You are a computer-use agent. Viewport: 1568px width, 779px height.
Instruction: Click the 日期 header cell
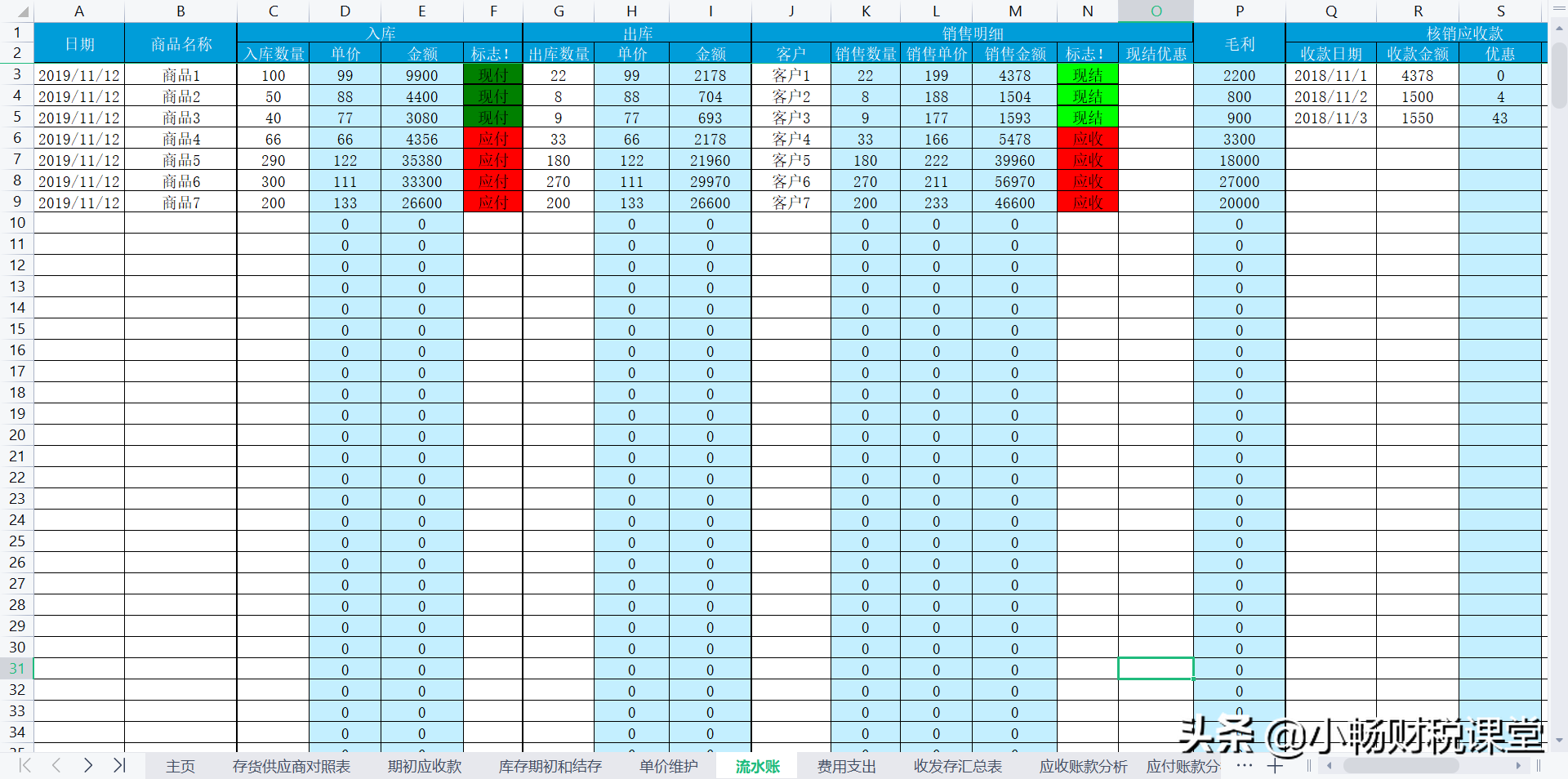point(79,43)
